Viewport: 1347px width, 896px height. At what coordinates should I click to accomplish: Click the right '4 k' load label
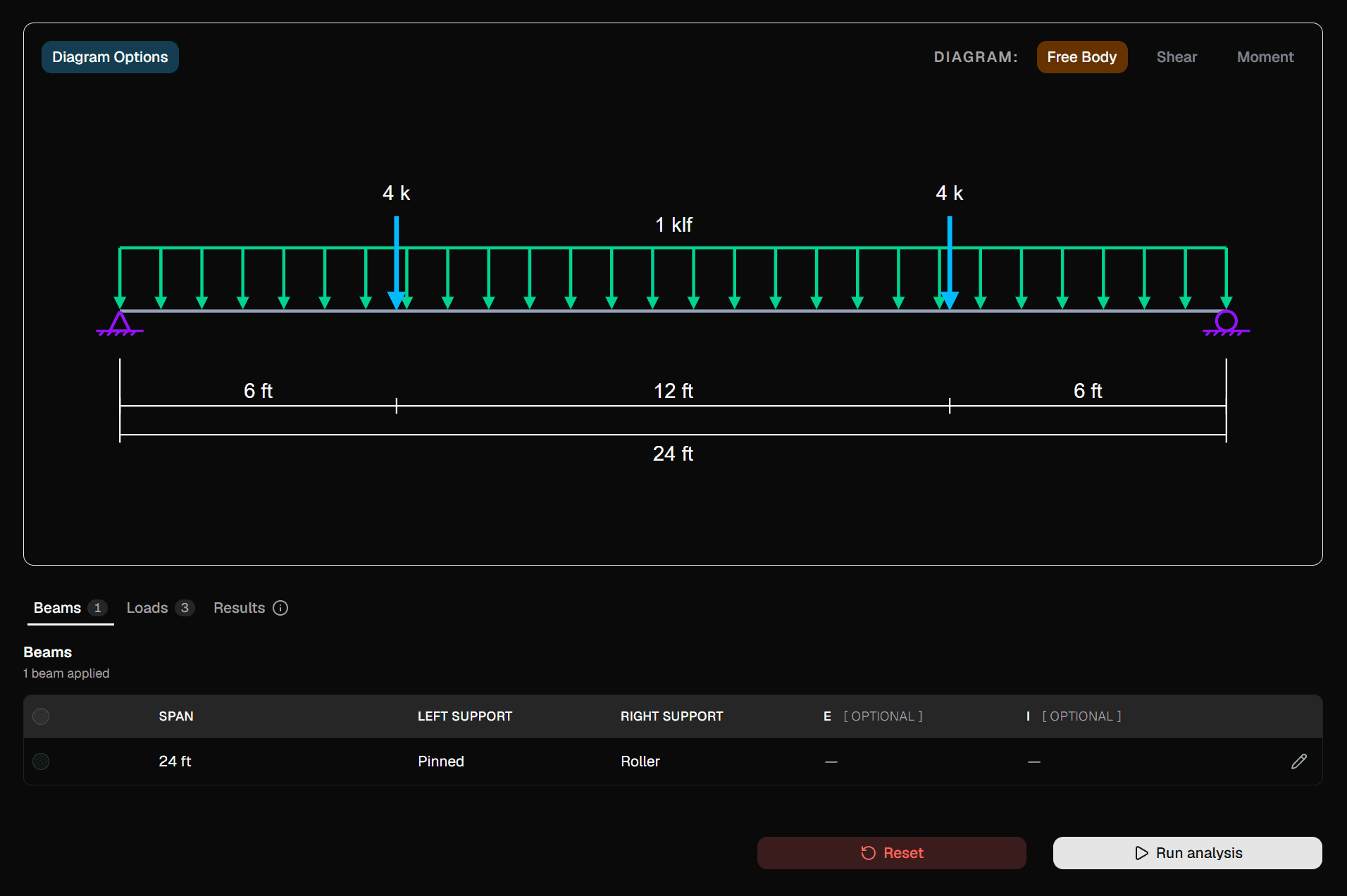(949, 193)
